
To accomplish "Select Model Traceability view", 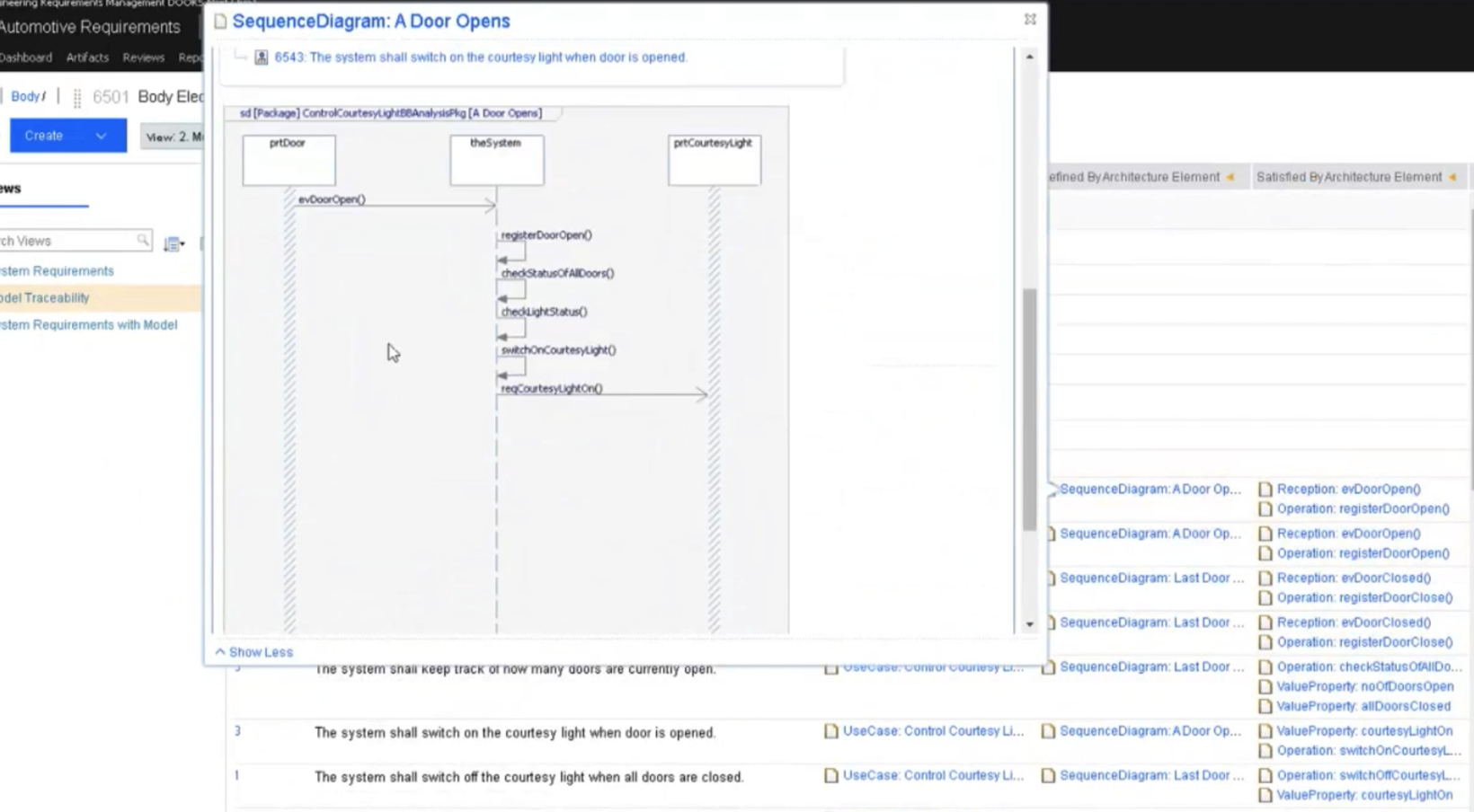I will [x=45, y=297].
